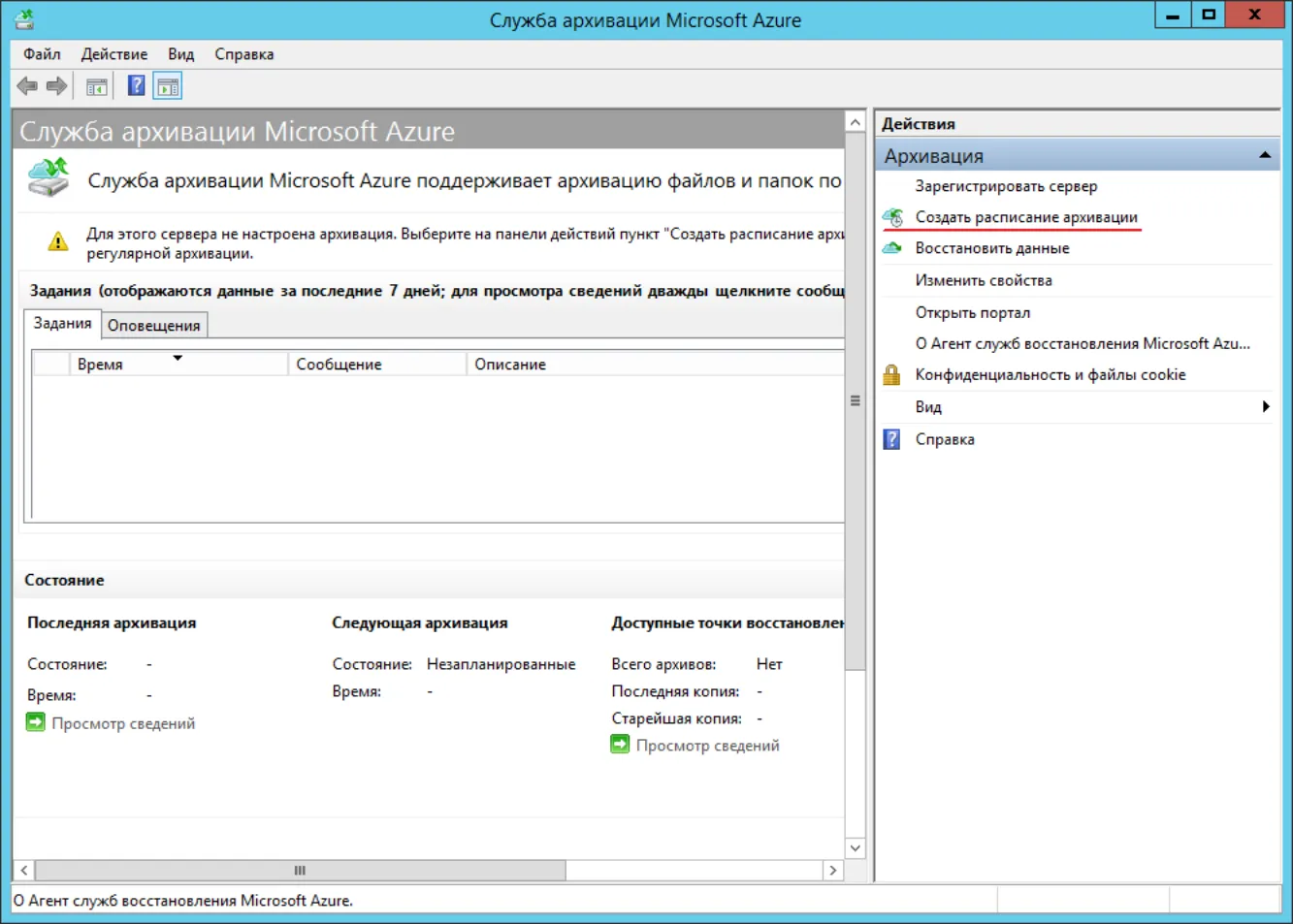Image resolution: width=1293 pixels, height=924 pixels.
Task: Click green arrow under Последняя архивация
Action: [36, 722]
